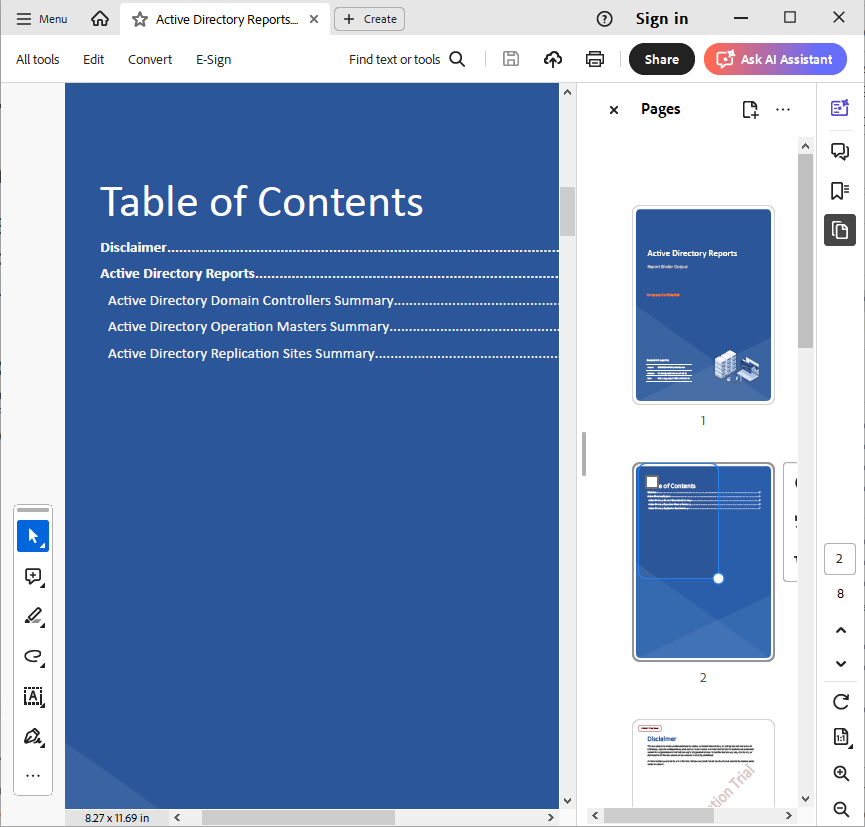Click the thumbnail size handle on page 2
The height and width of the screenshot is (827, 865).
point(718,579)
